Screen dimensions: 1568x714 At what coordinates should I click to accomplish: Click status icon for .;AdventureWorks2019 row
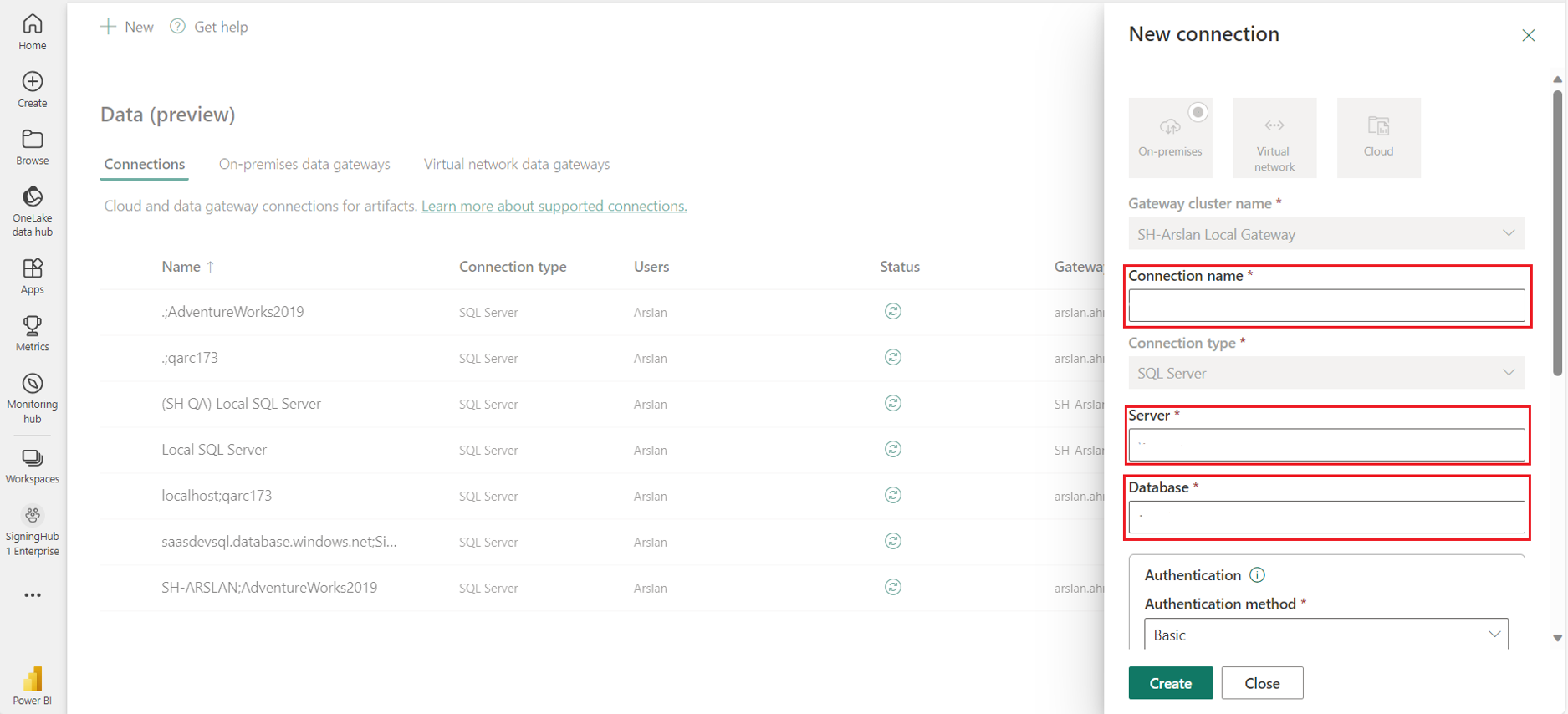tap(893, 311)
